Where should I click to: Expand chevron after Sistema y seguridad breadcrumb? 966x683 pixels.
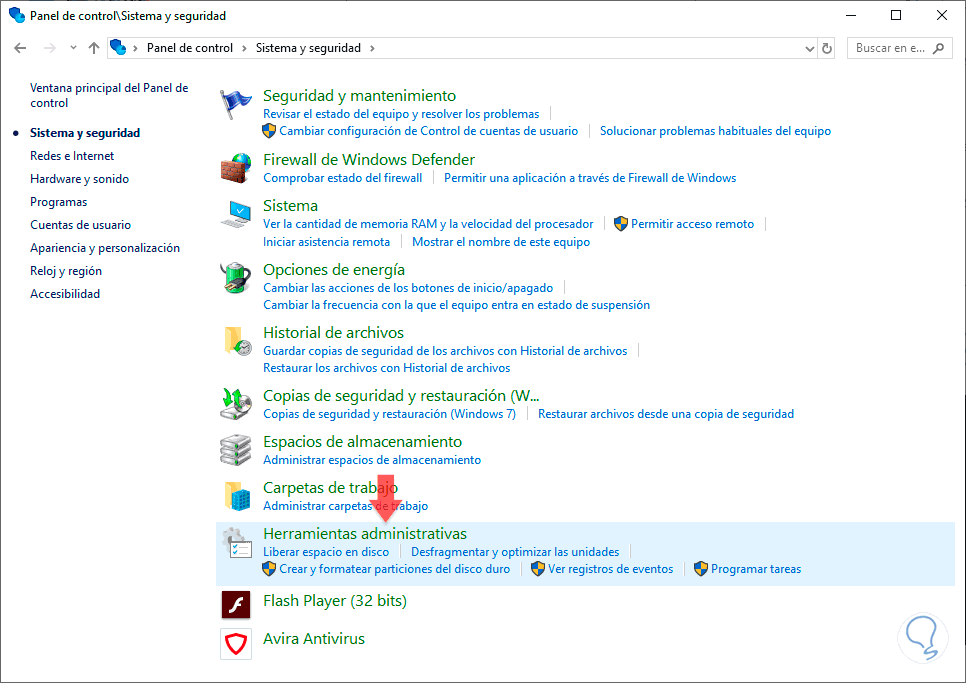(x=372, y=48)
